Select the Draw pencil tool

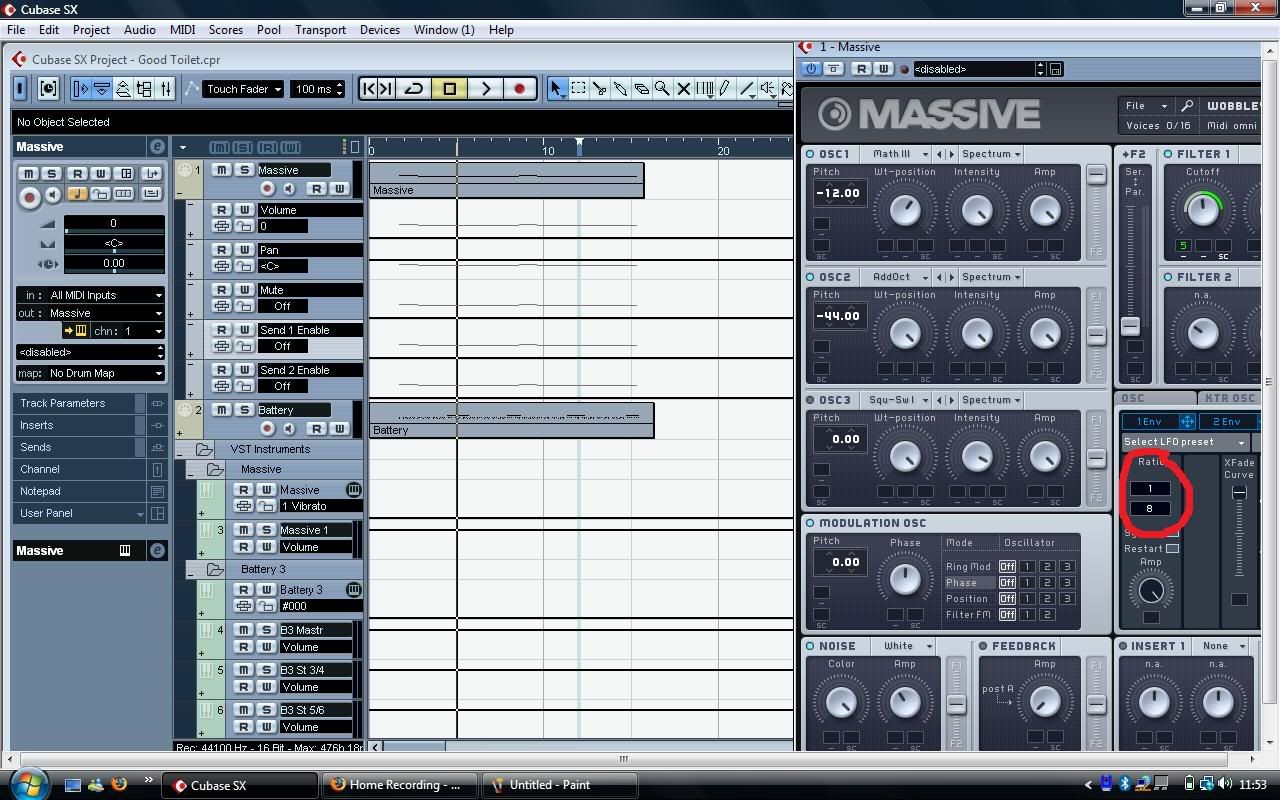(x=725, y=89)
